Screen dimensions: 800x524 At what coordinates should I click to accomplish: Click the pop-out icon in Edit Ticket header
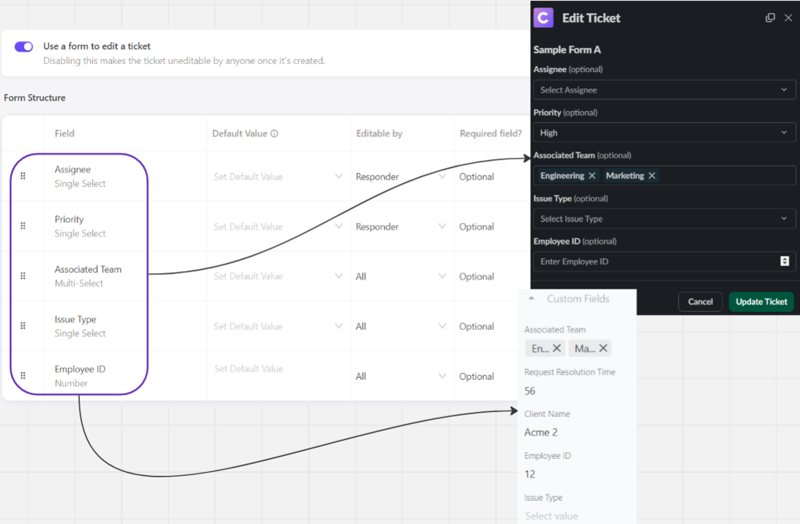coord(769,18)
